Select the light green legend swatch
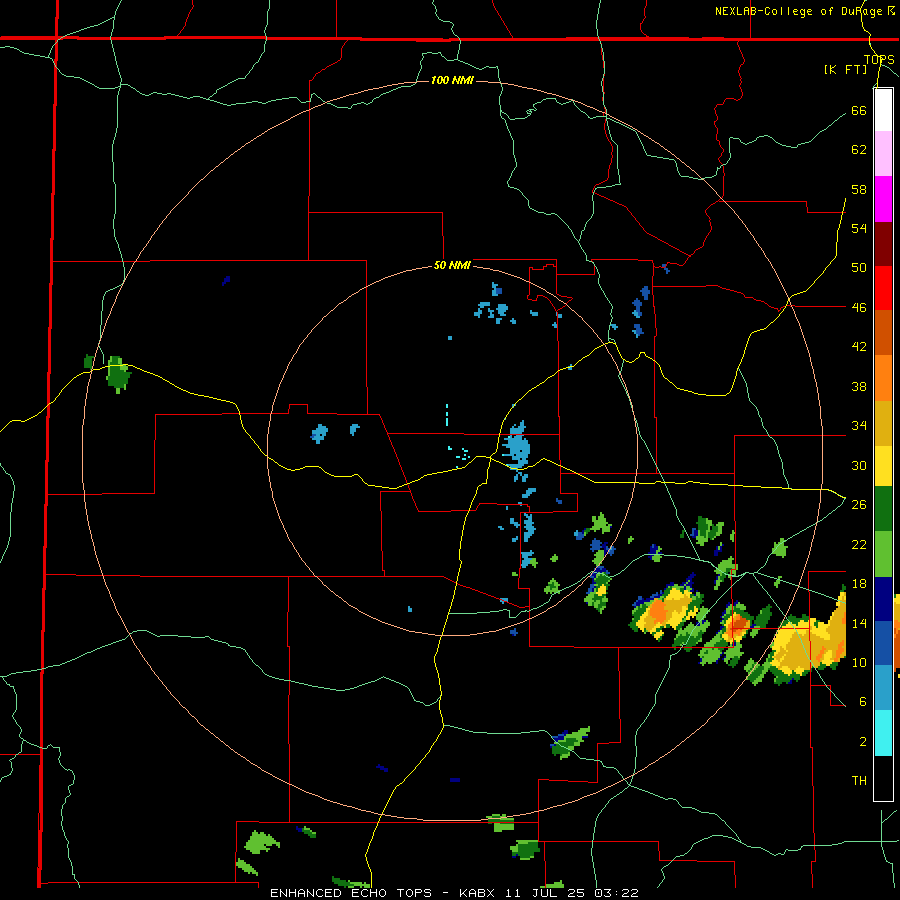This screenshot has width=900, height=900. (x=883, y=554)
